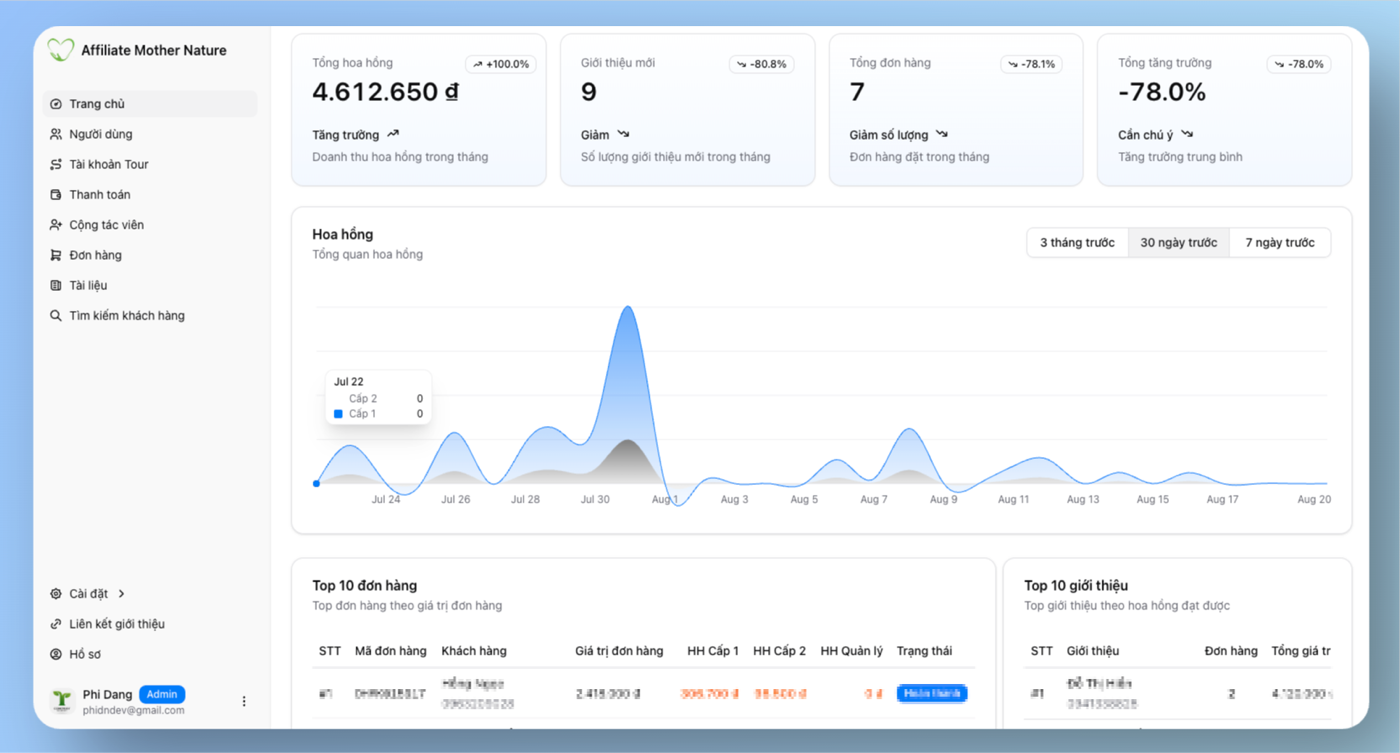This screenshot has width=1400, height=753.
Task: Select the 30 ngày trước range
Action: [x=1179, y=243]
